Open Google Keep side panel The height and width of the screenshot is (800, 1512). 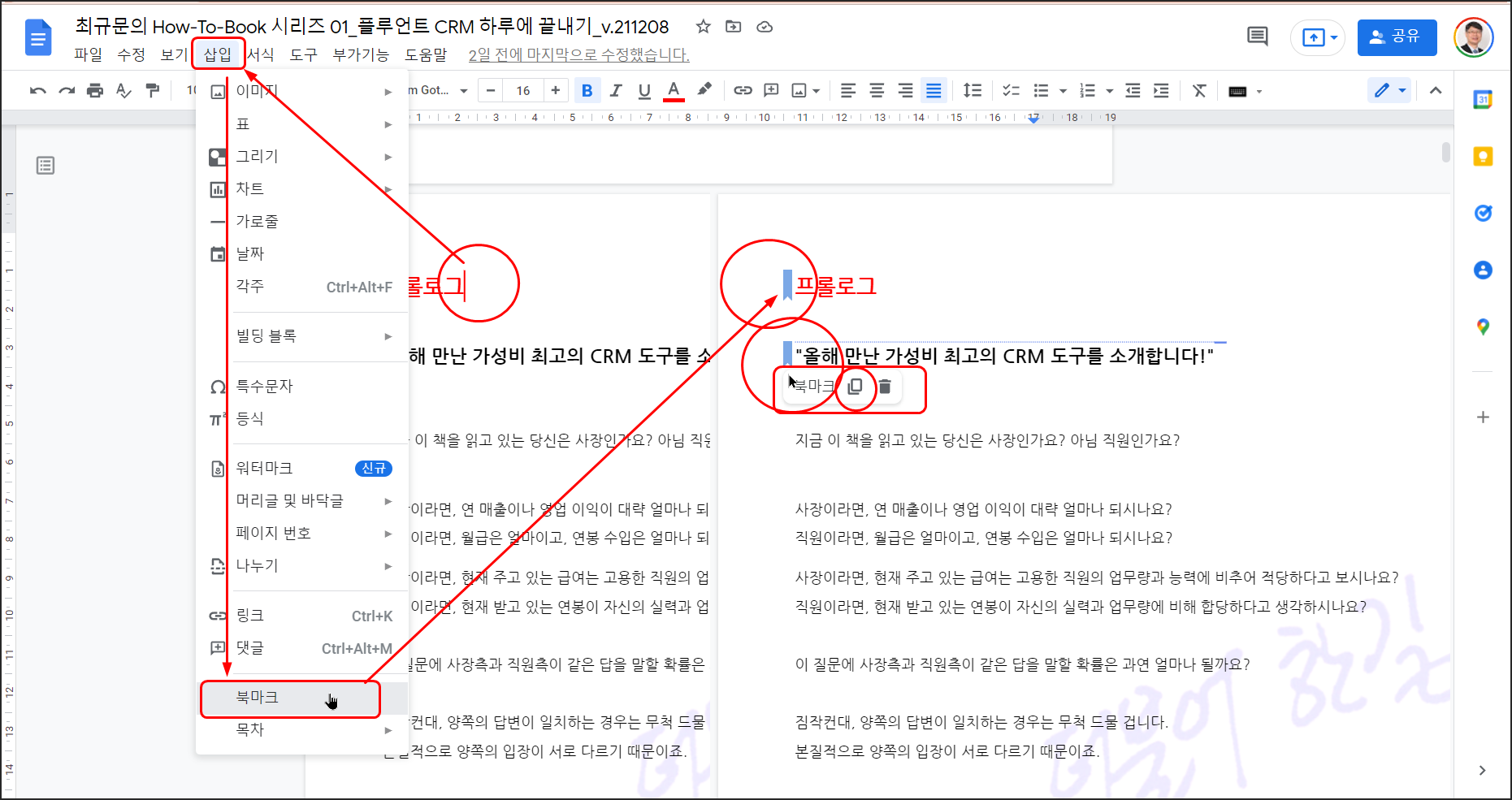click(1483, 157)
